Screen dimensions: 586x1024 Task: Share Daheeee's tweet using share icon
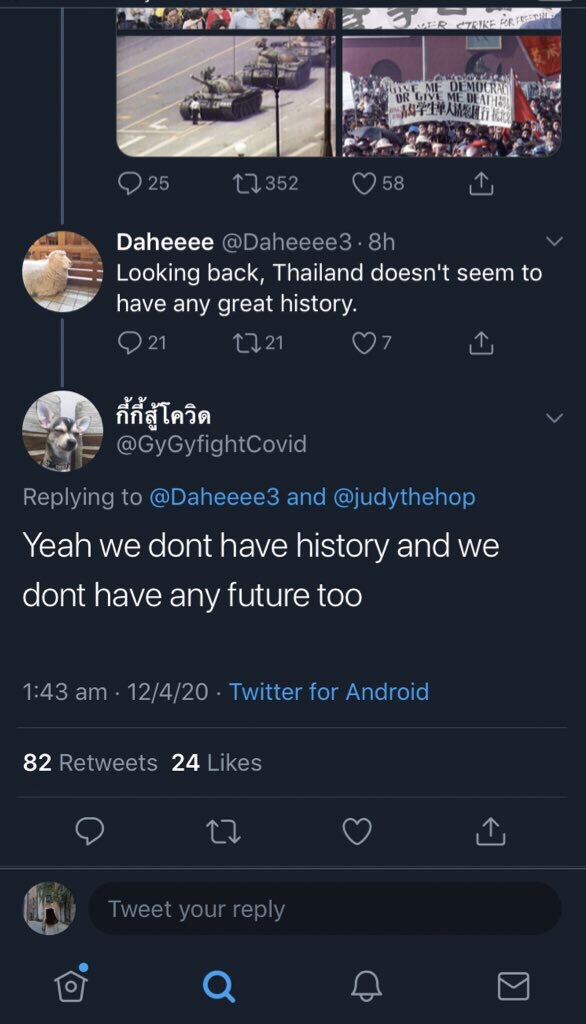(481, 342)
